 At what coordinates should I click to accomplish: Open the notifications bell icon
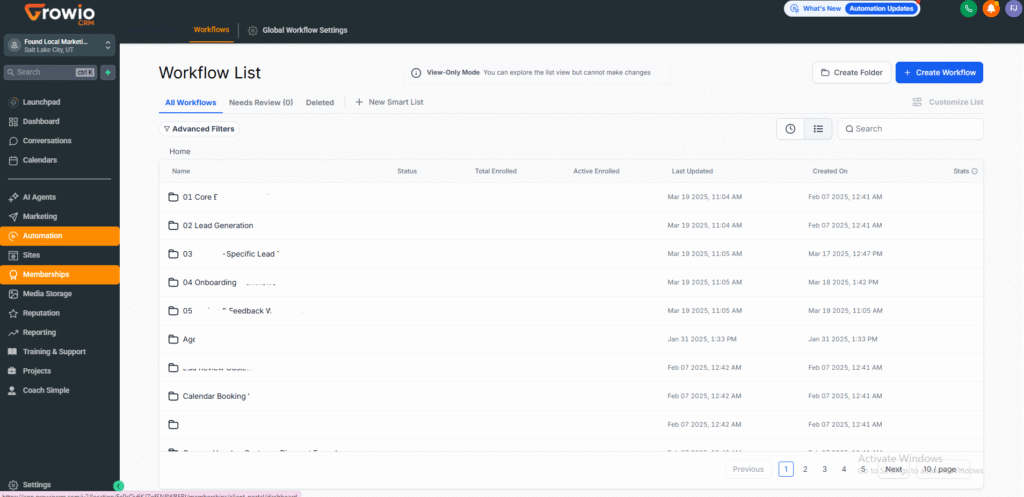tap(991, 8)
